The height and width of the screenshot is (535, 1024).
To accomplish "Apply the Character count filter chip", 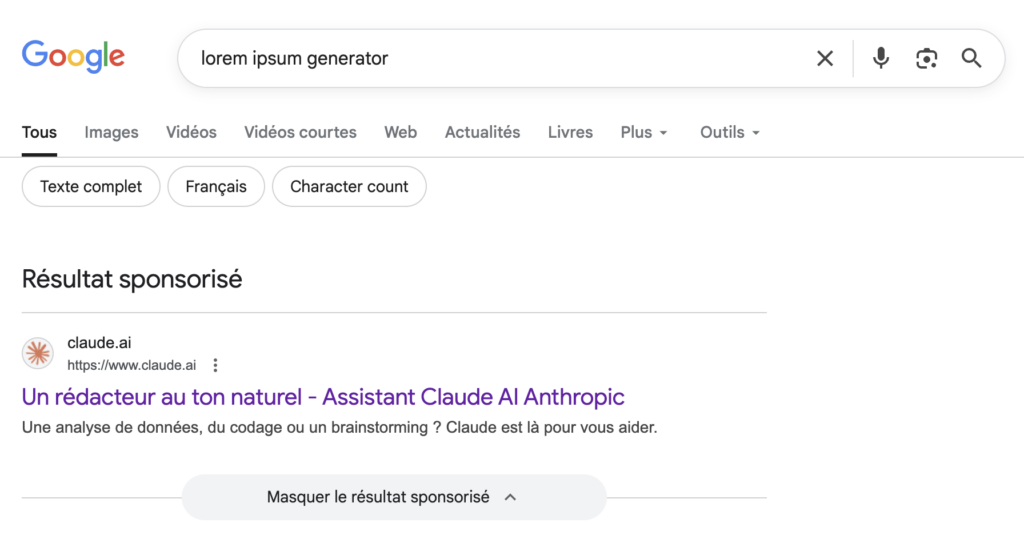I will tap(349, 187).
